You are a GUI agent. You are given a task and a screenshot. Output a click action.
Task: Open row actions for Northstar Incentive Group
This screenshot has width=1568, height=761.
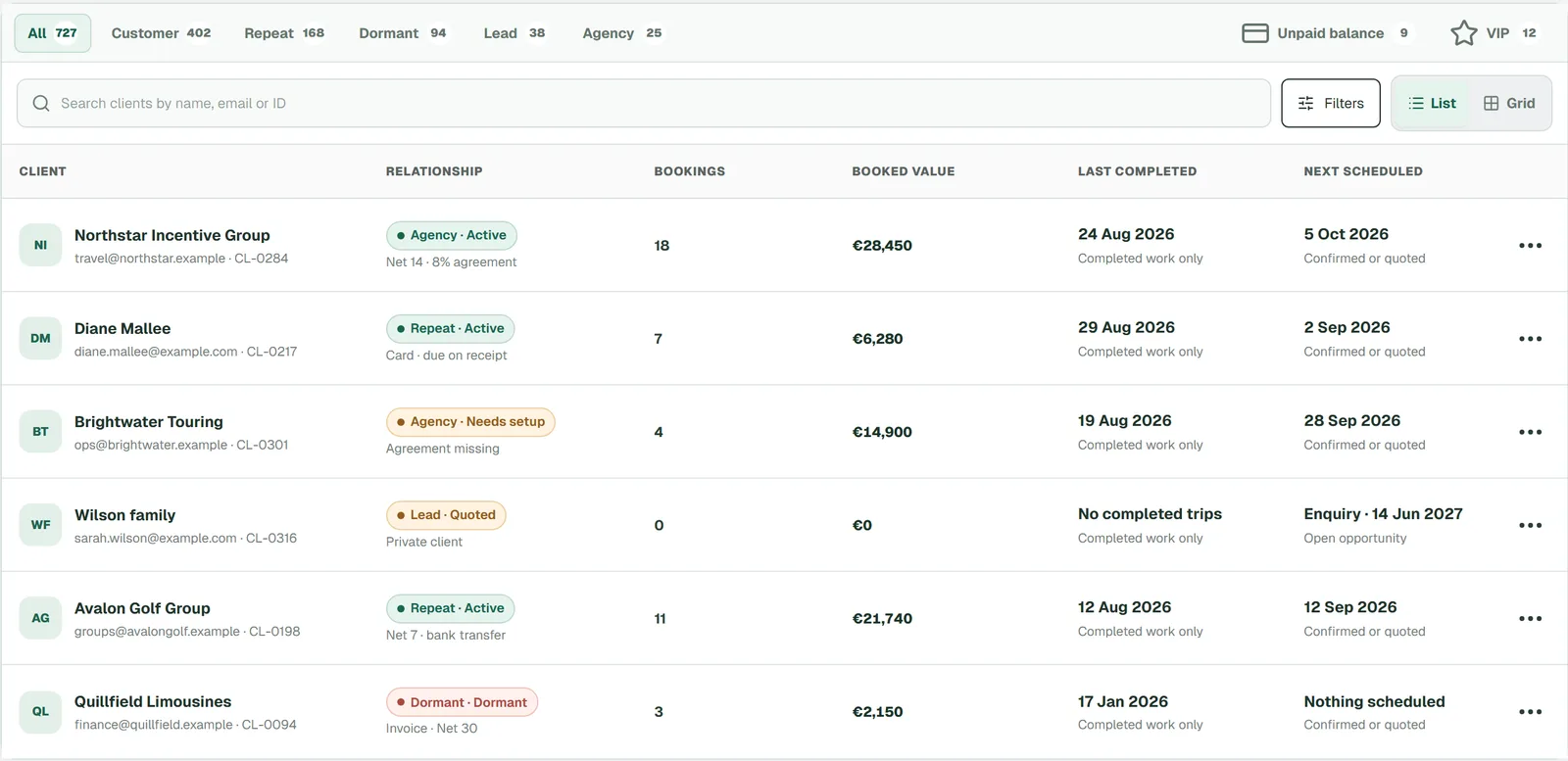(x=1530, y=246)
